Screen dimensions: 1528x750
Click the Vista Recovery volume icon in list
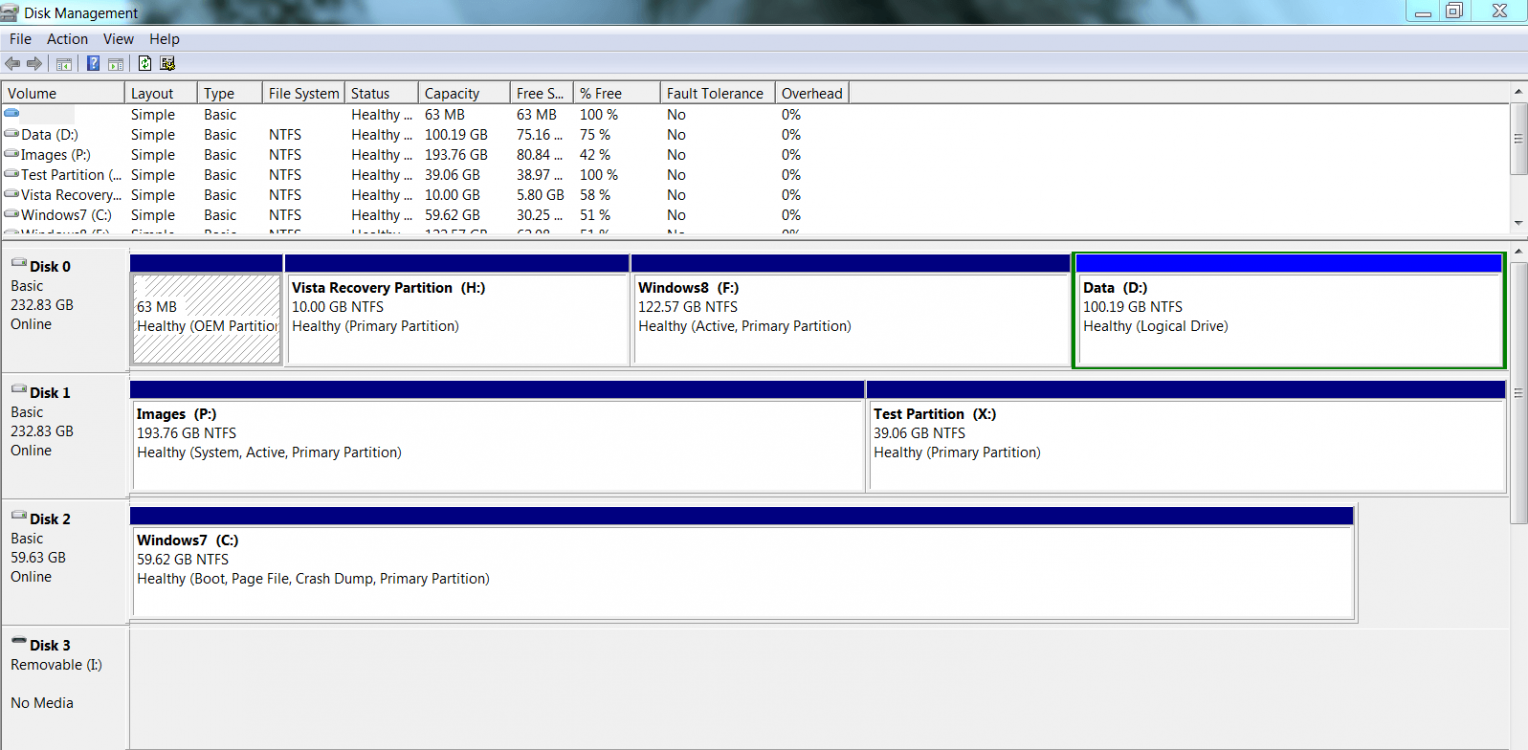tap(11, 194)
